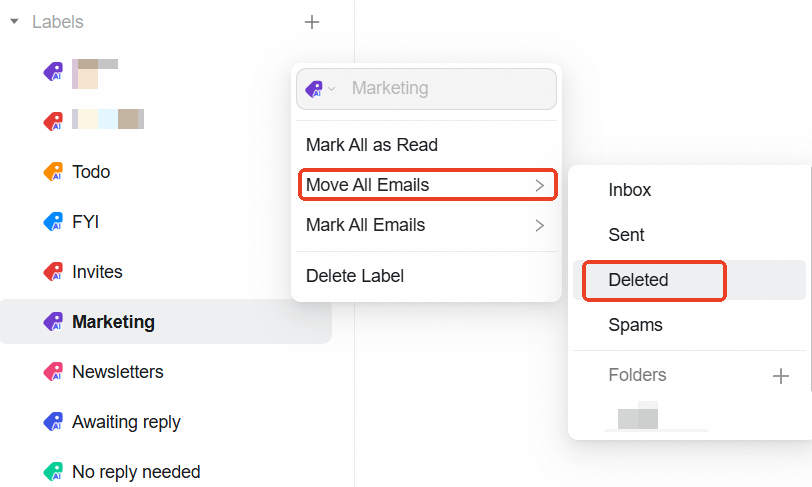Click the Labels section heading
812x487 pixels.
(57, 22)
